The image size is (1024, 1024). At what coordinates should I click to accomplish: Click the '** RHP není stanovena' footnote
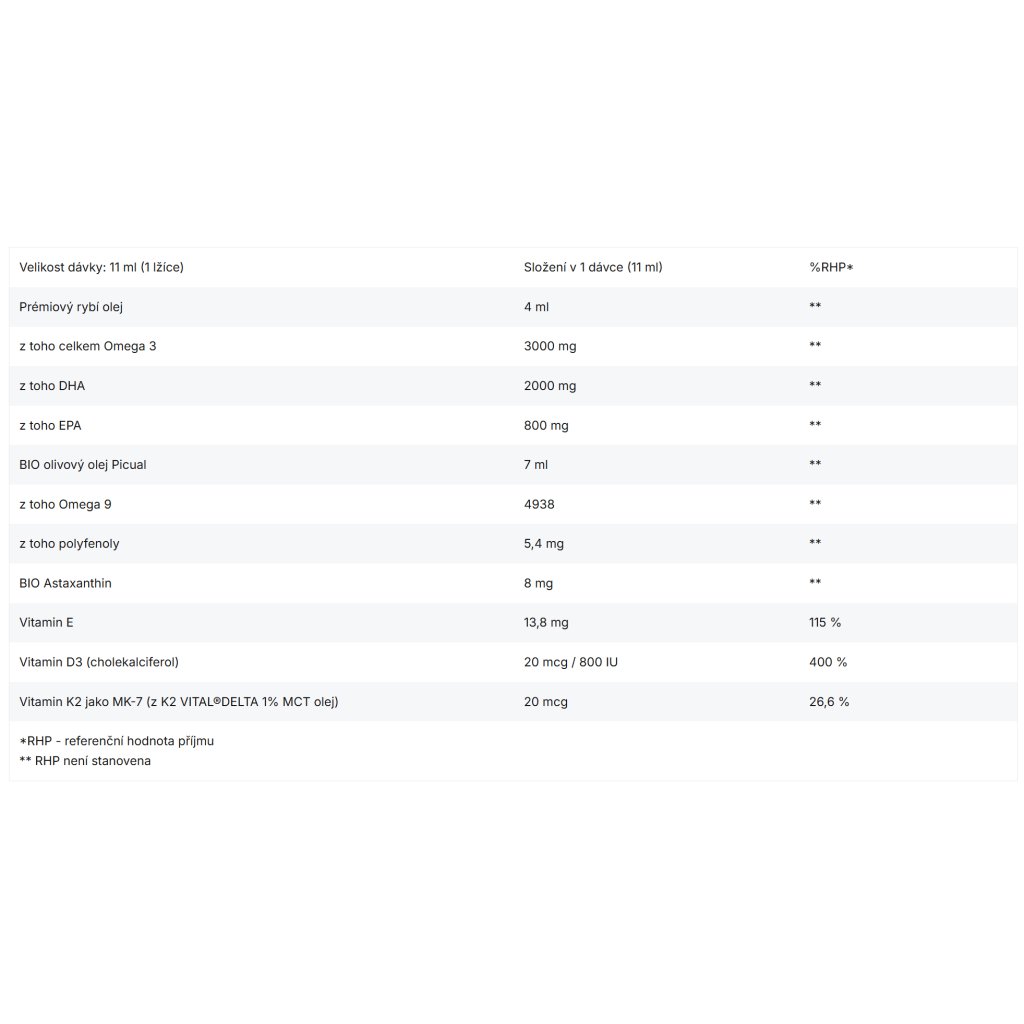(x=85, y=761)
